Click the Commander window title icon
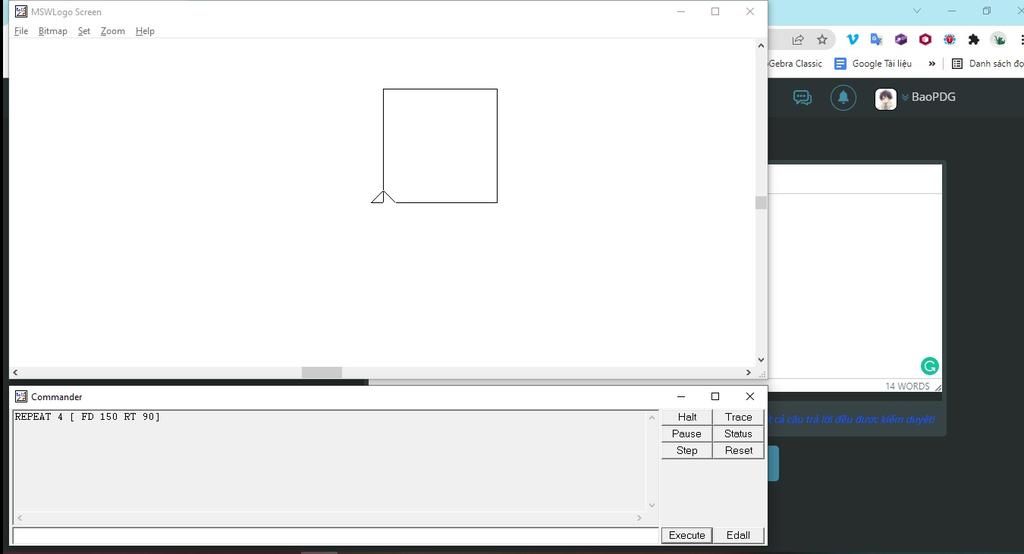Image resolution: width=1024 pixels, height=554 pixels. pyautogui.click(x=21, y=397)
